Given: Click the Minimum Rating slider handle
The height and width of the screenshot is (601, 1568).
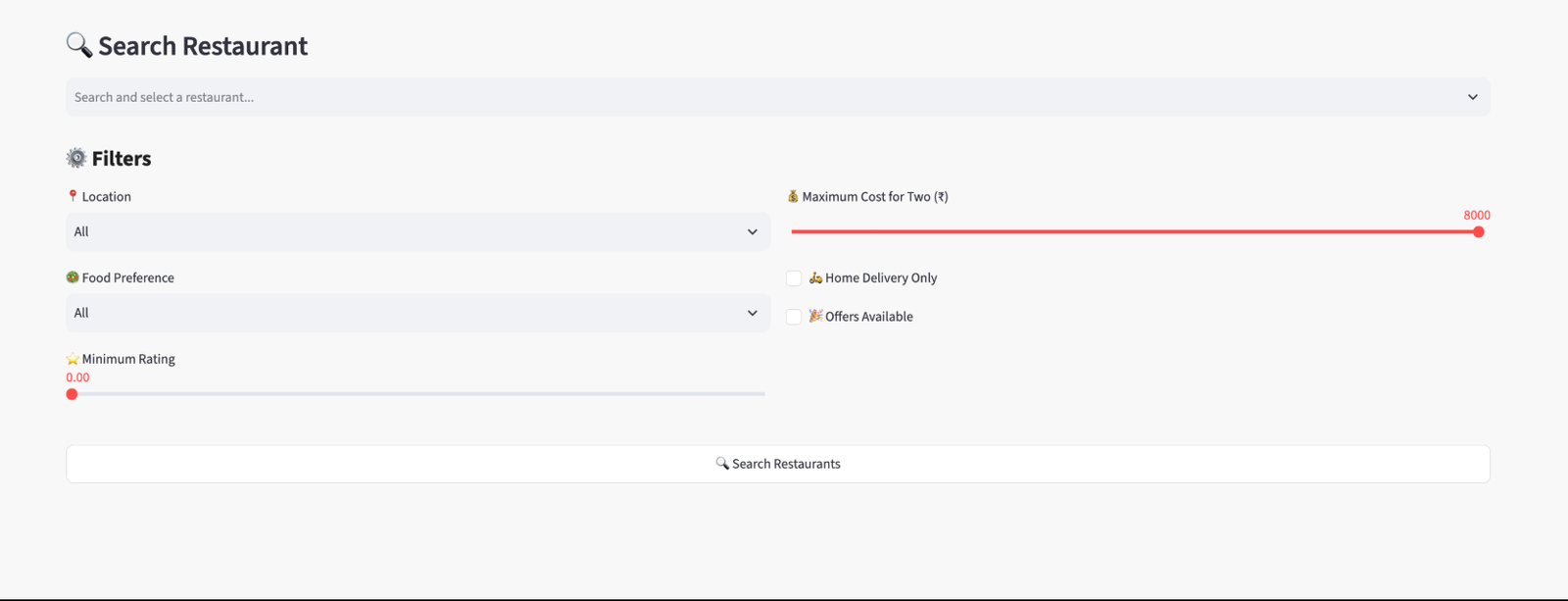Looking at the screenshot, I should (72, 394).
